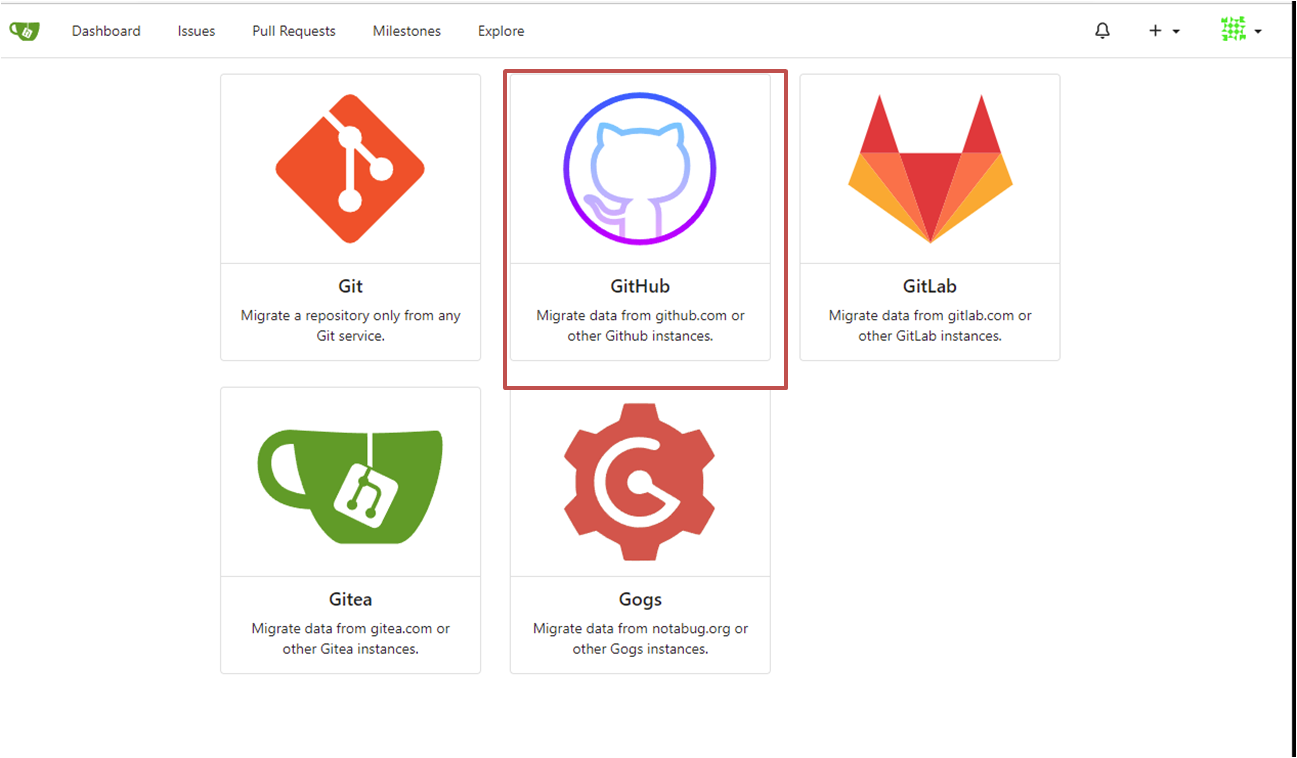Open the Explore page

click(501, 31)
